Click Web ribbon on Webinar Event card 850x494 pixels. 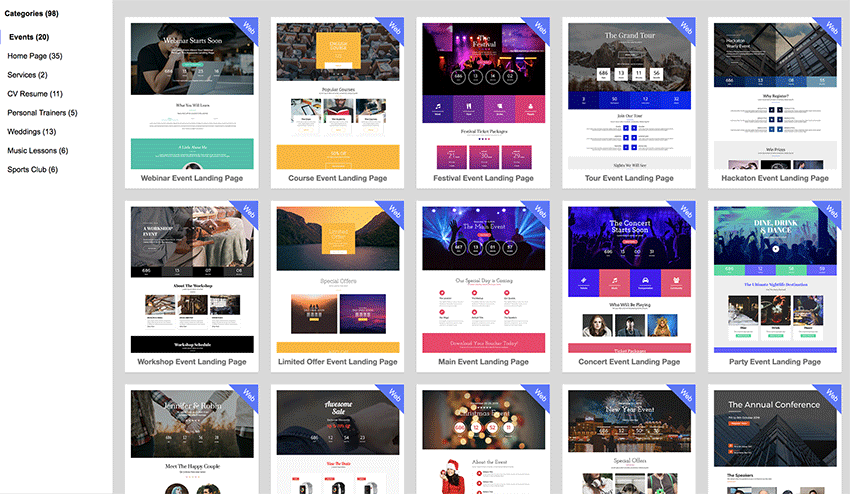point(248,28)
